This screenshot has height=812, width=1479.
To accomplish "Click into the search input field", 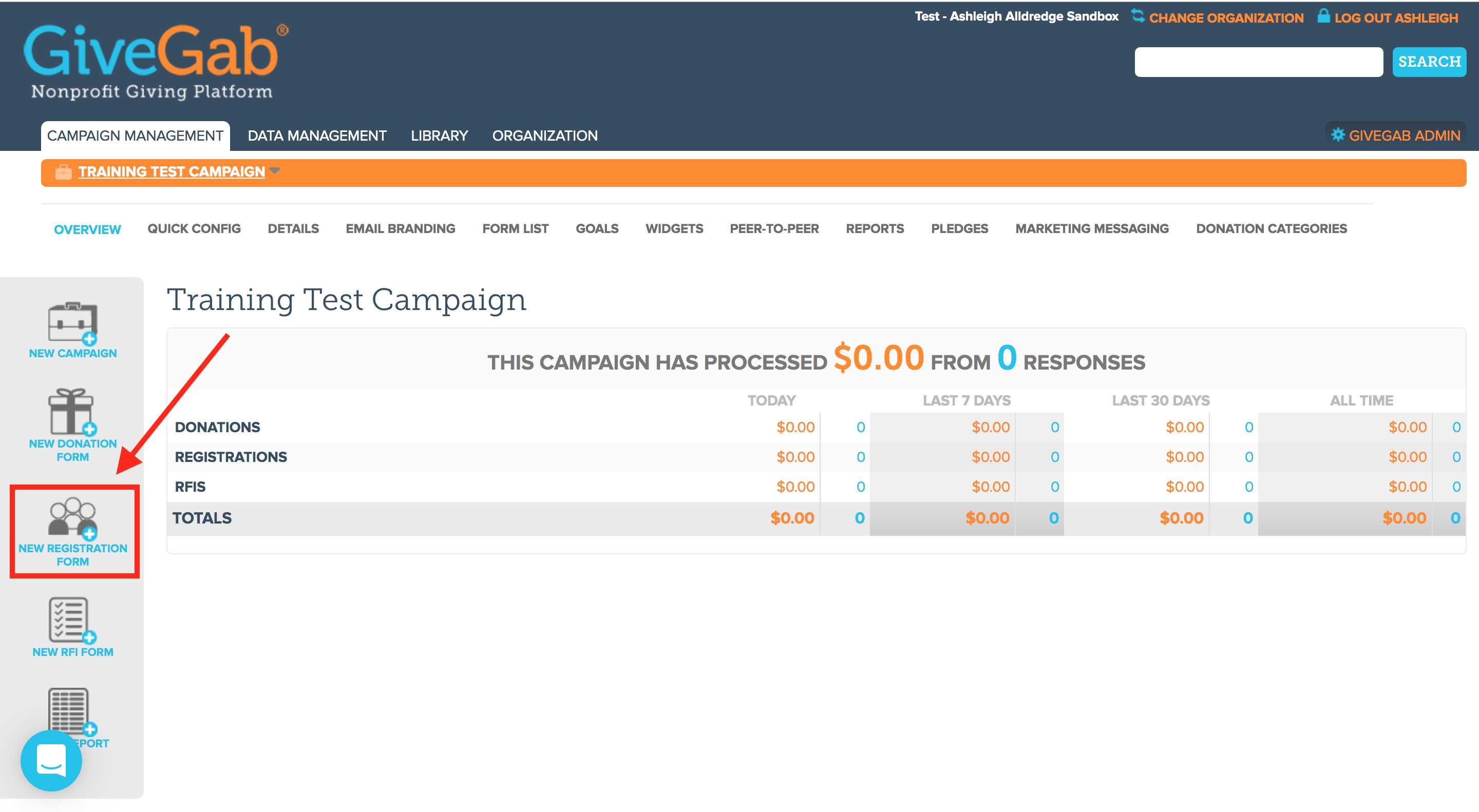I will 1259,62.
